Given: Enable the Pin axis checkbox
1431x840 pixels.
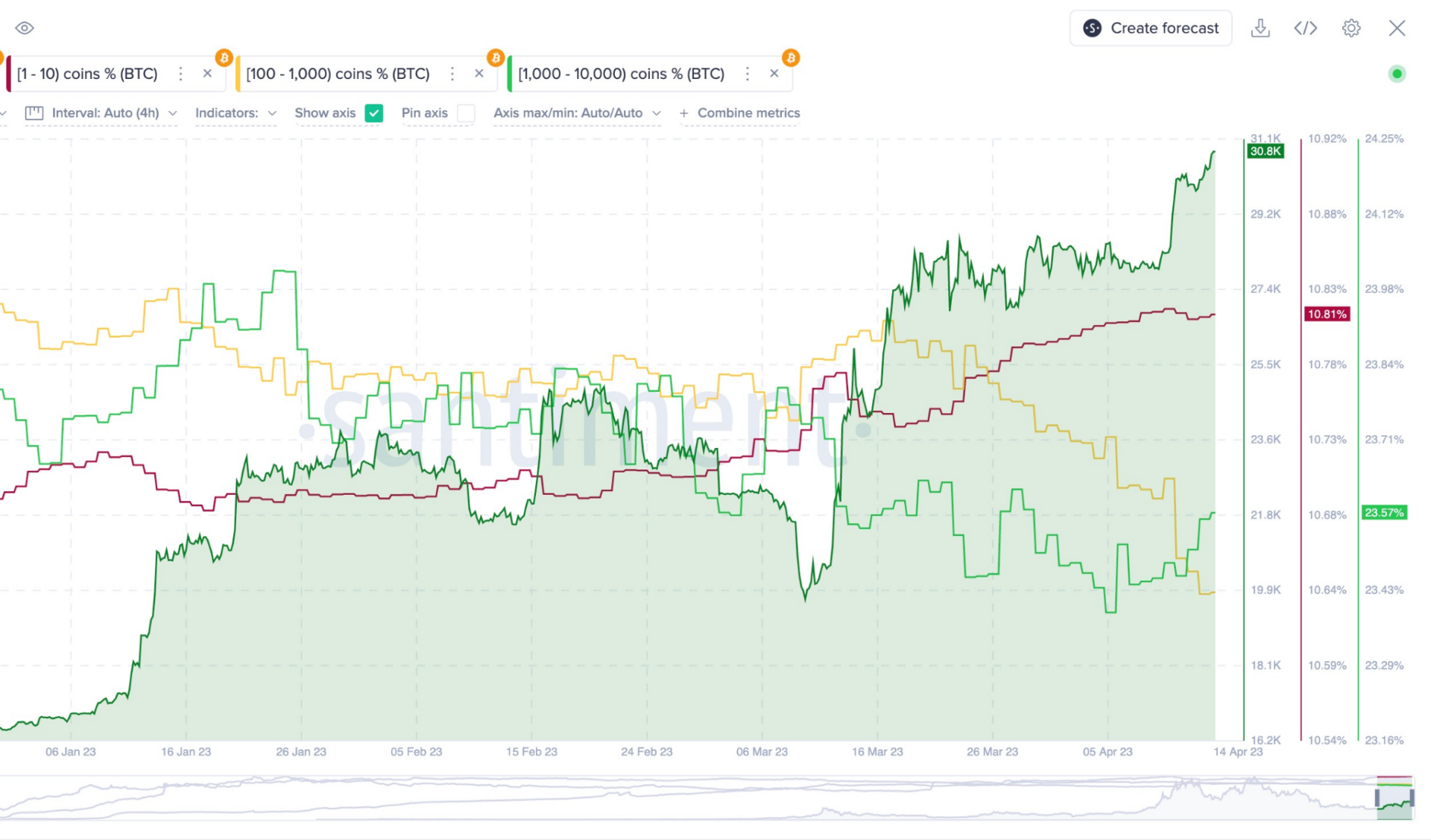Looking at the screenshot, I should tap(467, 113).
